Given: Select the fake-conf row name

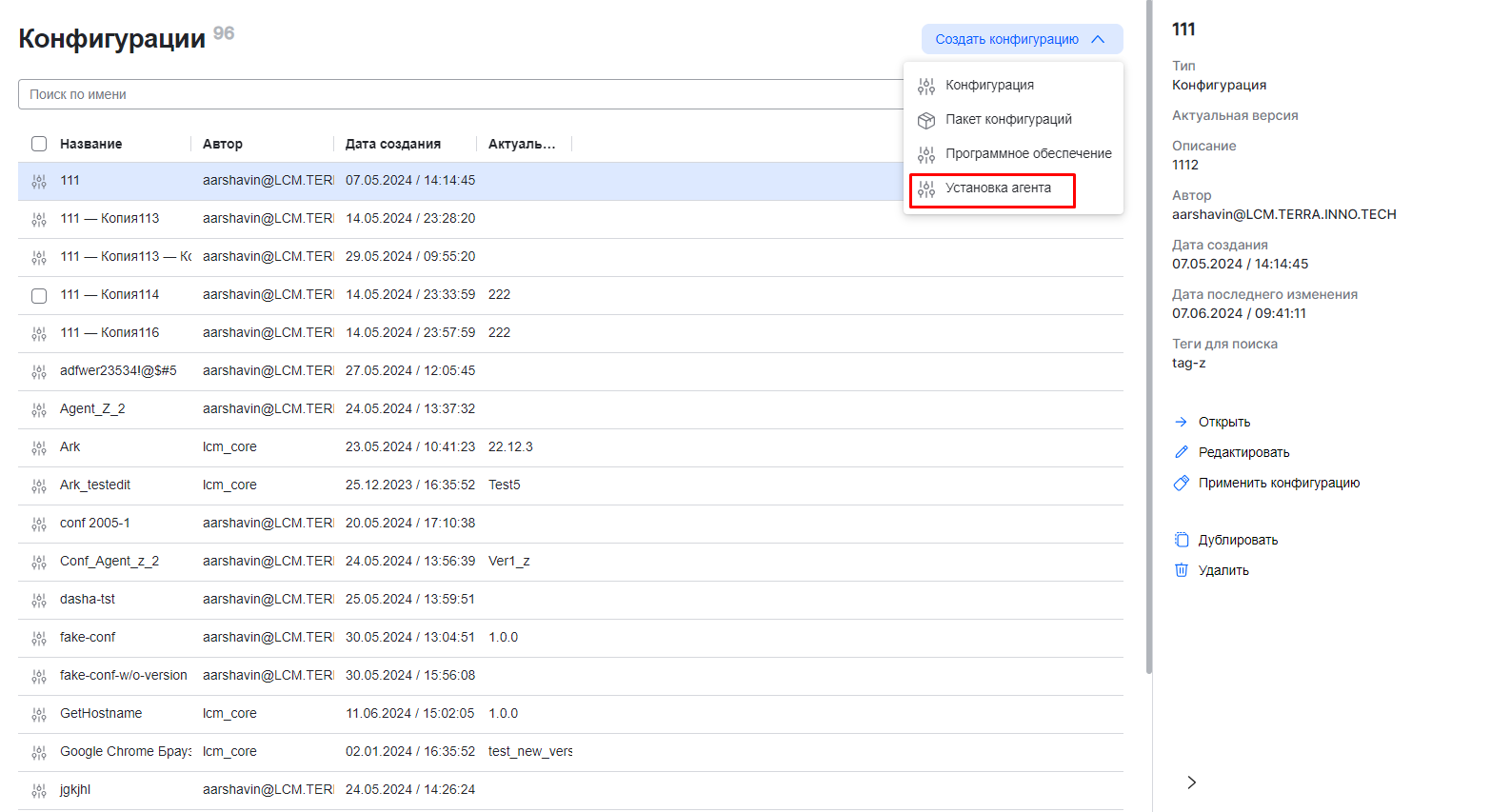Looking at the screenshot, I should point(88,637).
